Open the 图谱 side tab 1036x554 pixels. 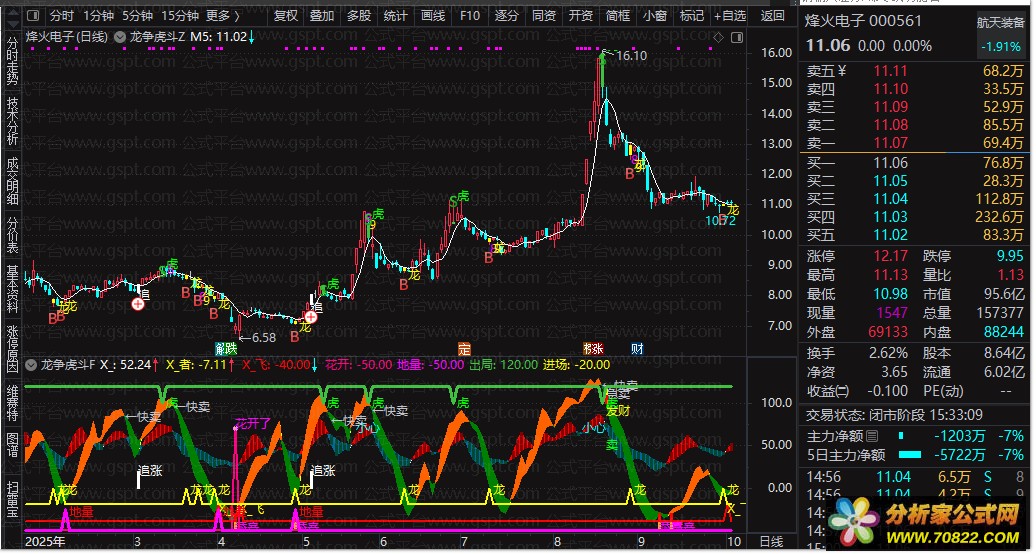(13, 445)
